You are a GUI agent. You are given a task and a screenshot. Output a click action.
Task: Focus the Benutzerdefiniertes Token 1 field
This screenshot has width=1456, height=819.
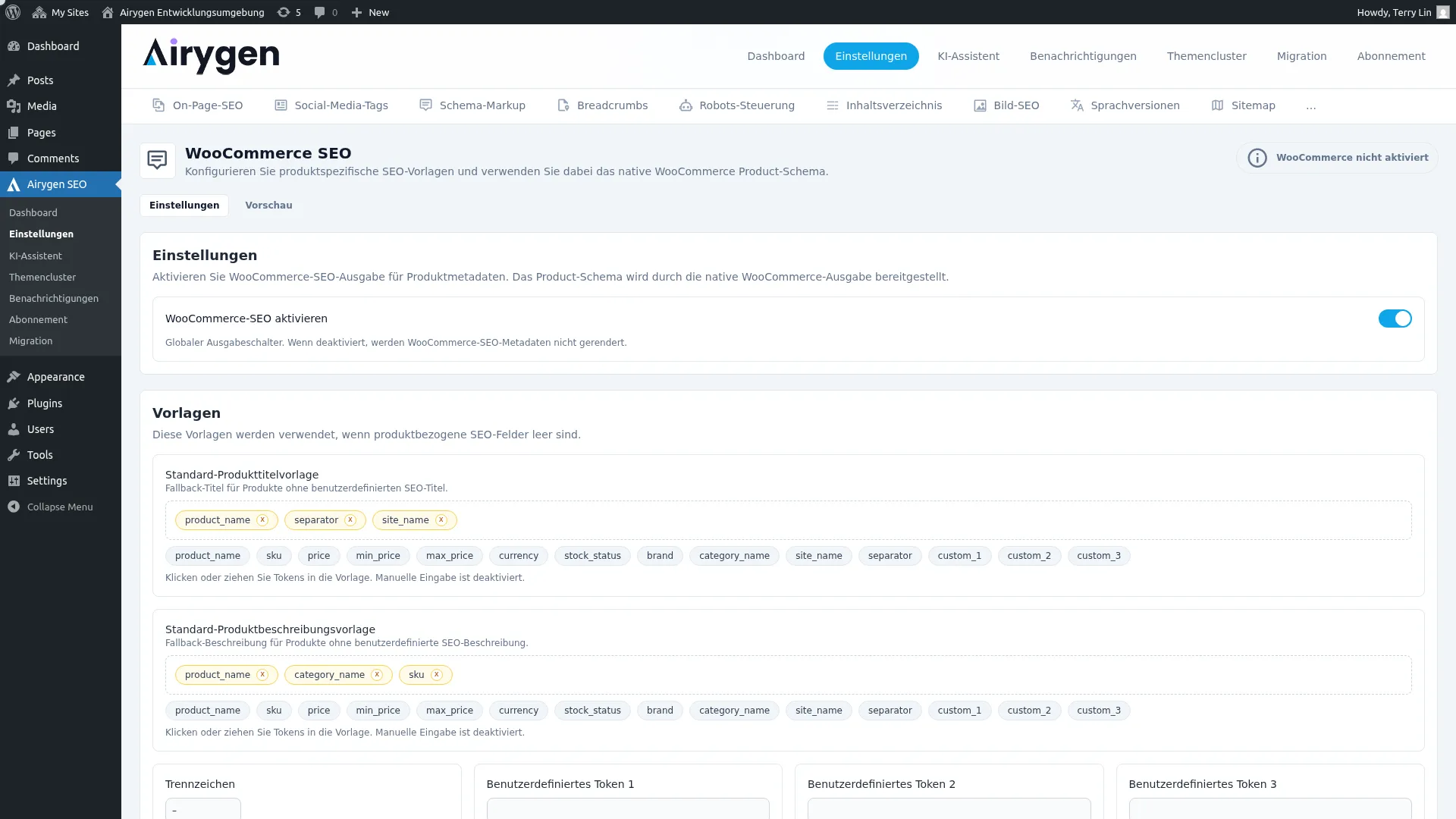click(628, 808)
